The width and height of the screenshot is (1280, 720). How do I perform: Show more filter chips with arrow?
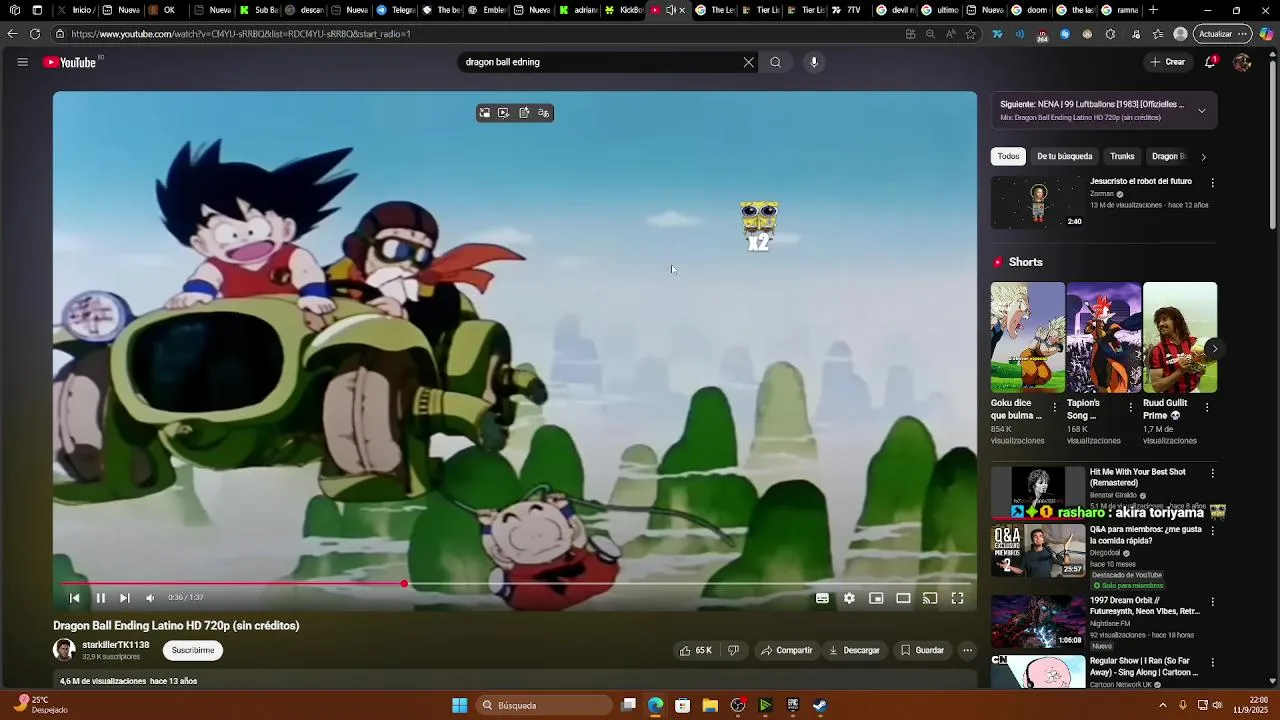(1203, 157)
